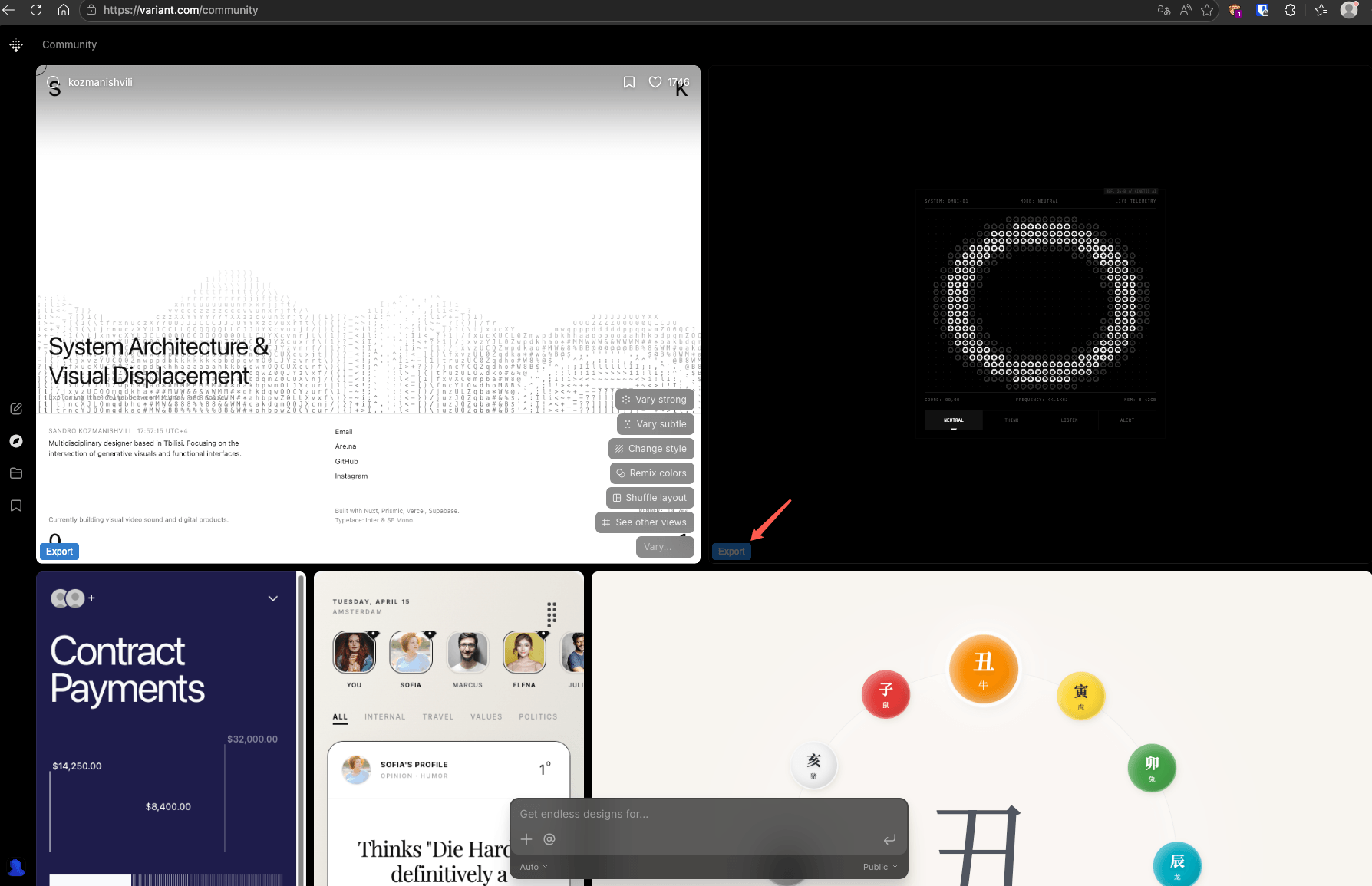Viewport: 1372px width, 886px height.
Task: Click the yellow 寅 zodiac circle
Action: (1080, 696)
